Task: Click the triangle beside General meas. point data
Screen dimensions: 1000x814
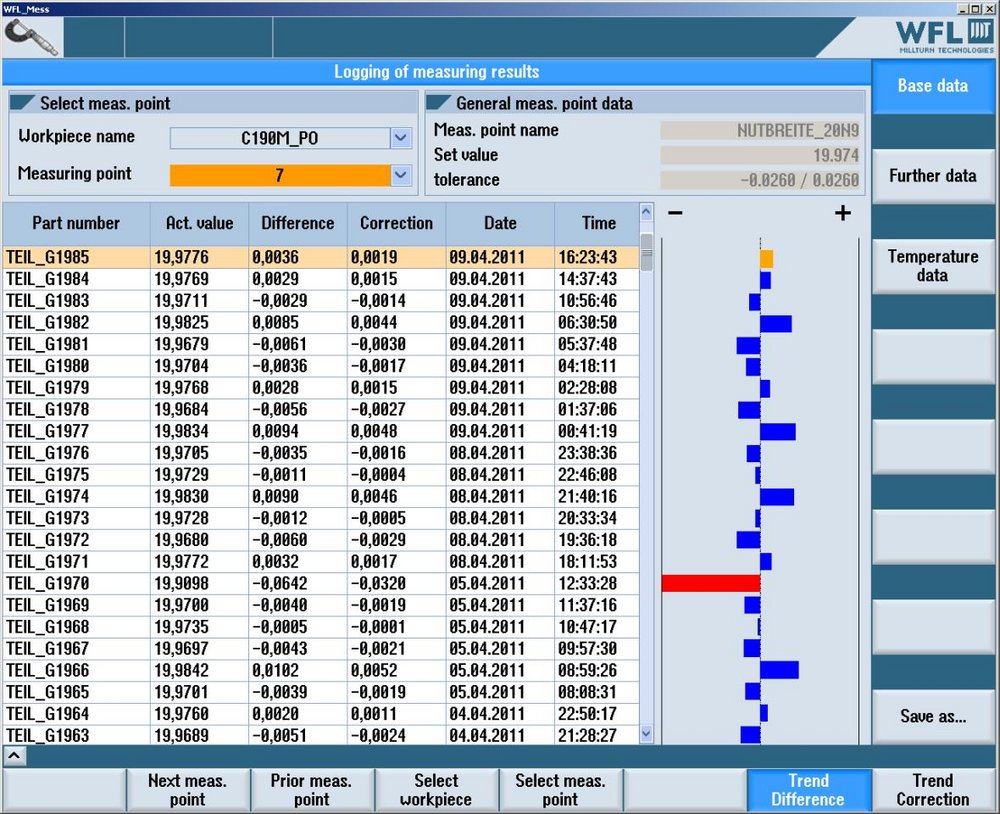Action: [x=439, y=103]
